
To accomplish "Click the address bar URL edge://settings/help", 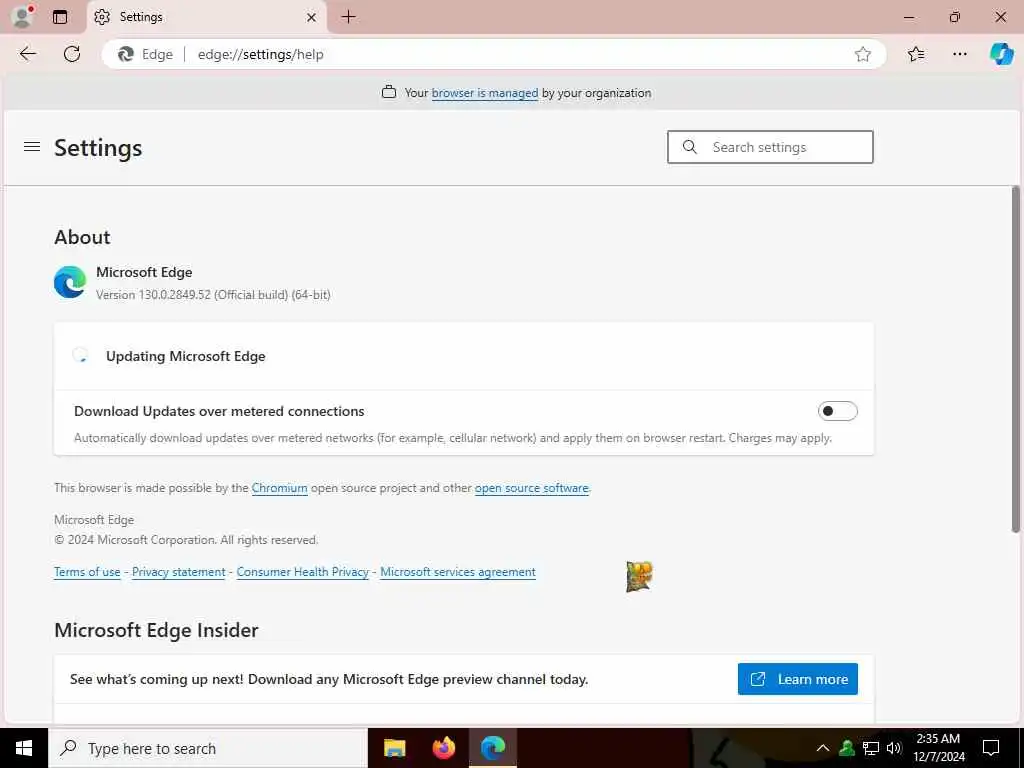I will click(x=261, y=54).
